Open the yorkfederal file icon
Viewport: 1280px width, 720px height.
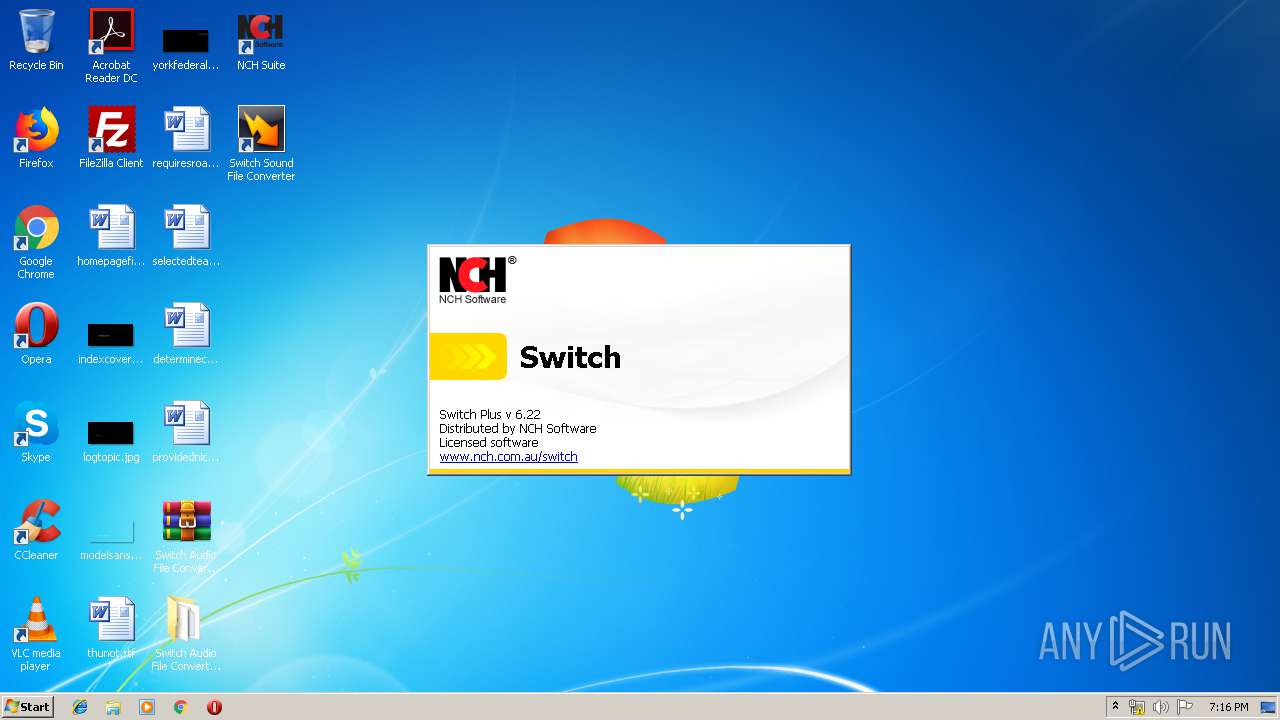(186, 46)
